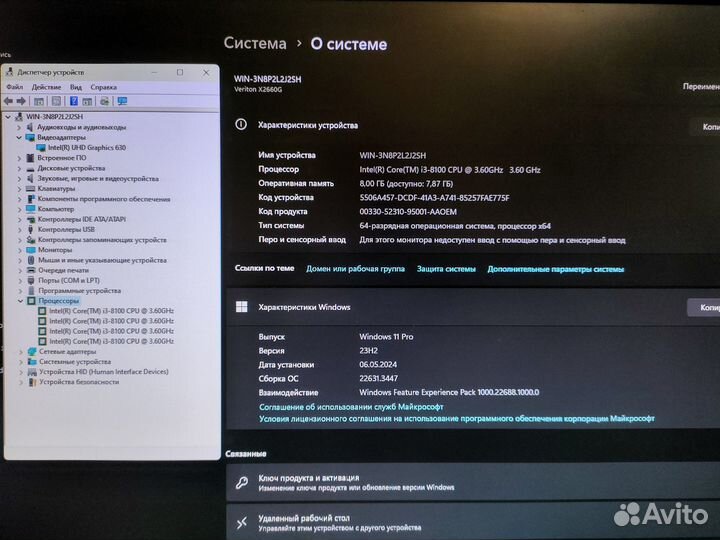The image size is (720, 540).
Task: Open the Файл menu
Action: 15,87
